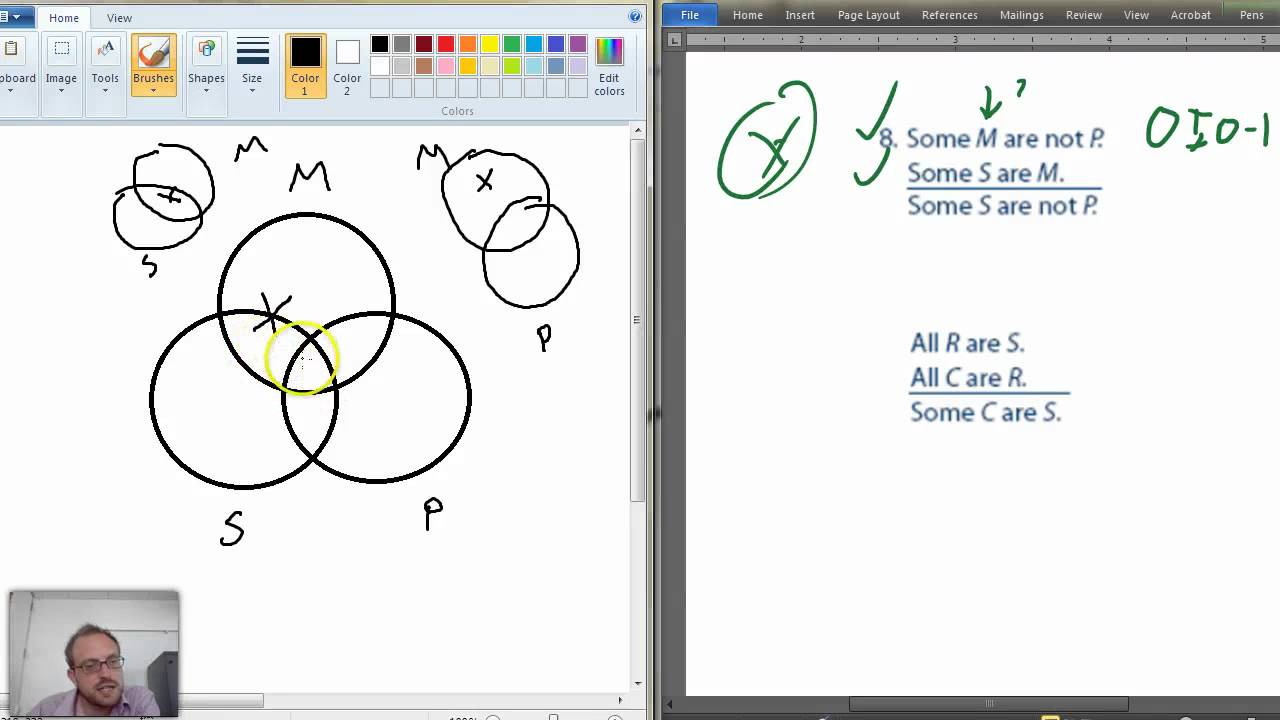Open the Pens tab in Word
The height and width of the screenshot is (720, 1280).
(1252, 15)
